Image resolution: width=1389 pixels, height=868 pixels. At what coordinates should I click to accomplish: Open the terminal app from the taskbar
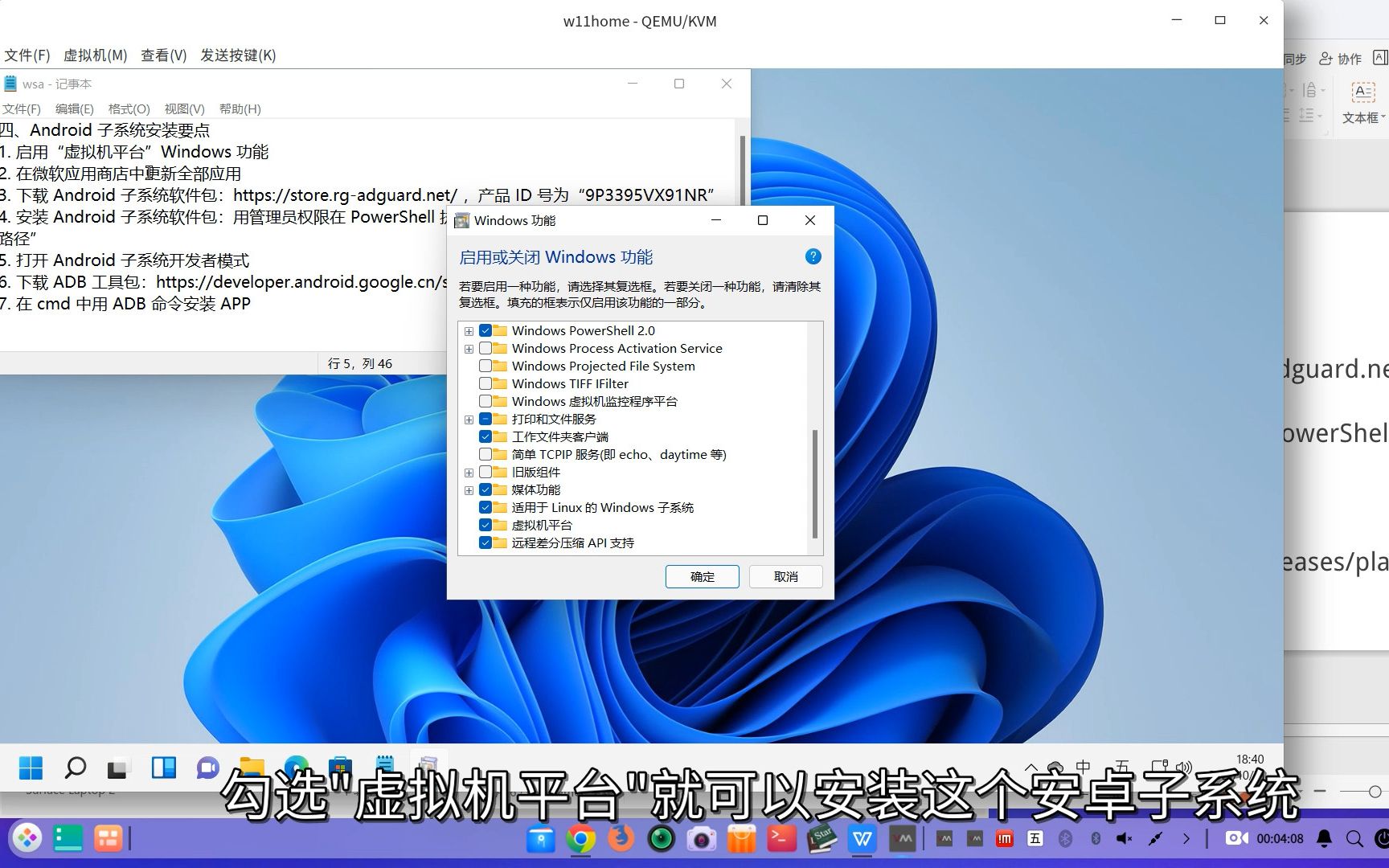click(781, 838)
